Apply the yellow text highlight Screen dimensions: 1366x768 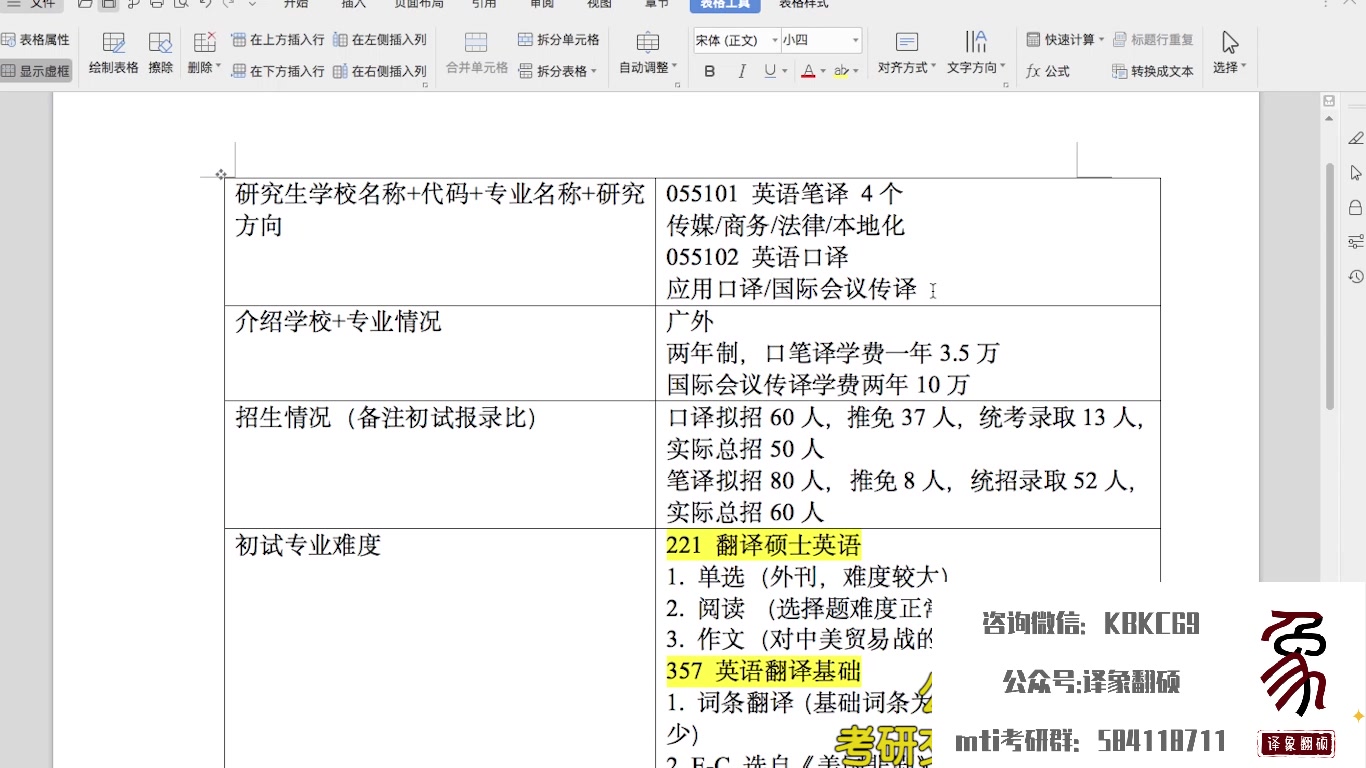841,71
